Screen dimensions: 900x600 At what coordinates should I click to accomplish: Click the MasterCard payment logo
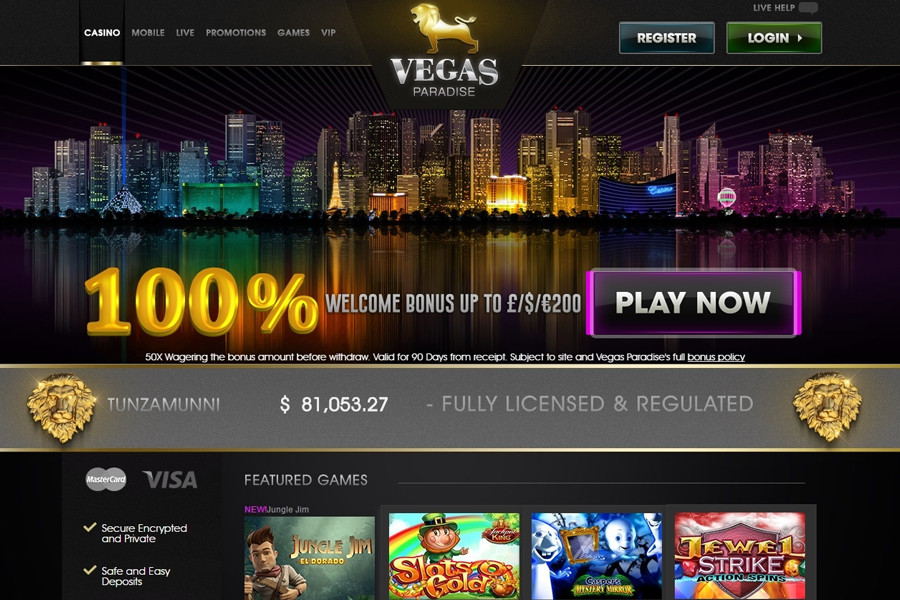pyautogui.click(x=106, y=479)
